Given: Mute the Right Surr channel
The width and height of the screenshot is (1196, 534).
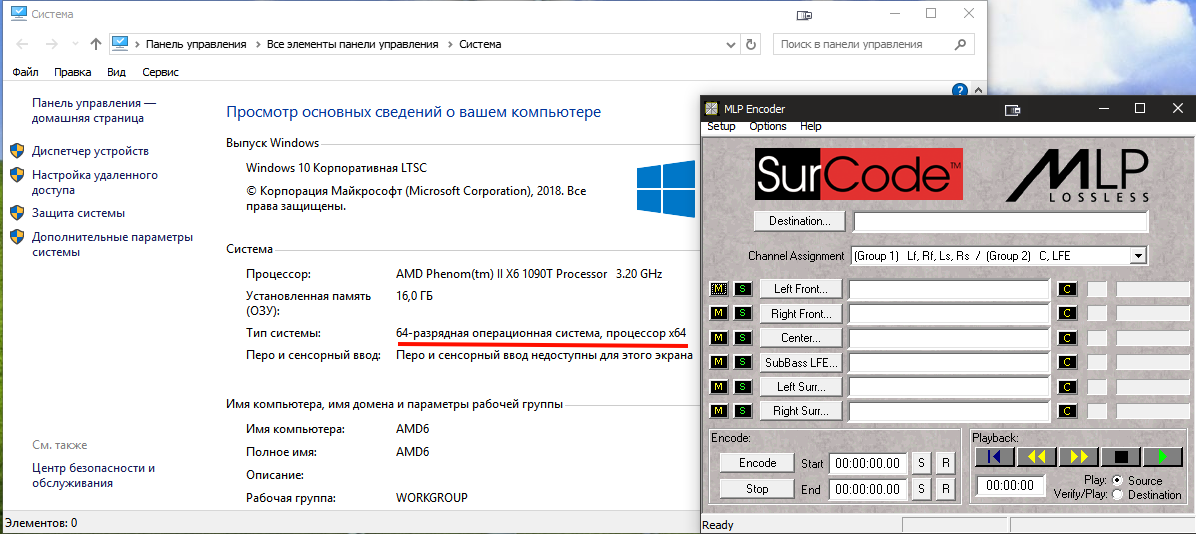Looking at the screenshot, I should pyautogui.click(x=719, y=411).
